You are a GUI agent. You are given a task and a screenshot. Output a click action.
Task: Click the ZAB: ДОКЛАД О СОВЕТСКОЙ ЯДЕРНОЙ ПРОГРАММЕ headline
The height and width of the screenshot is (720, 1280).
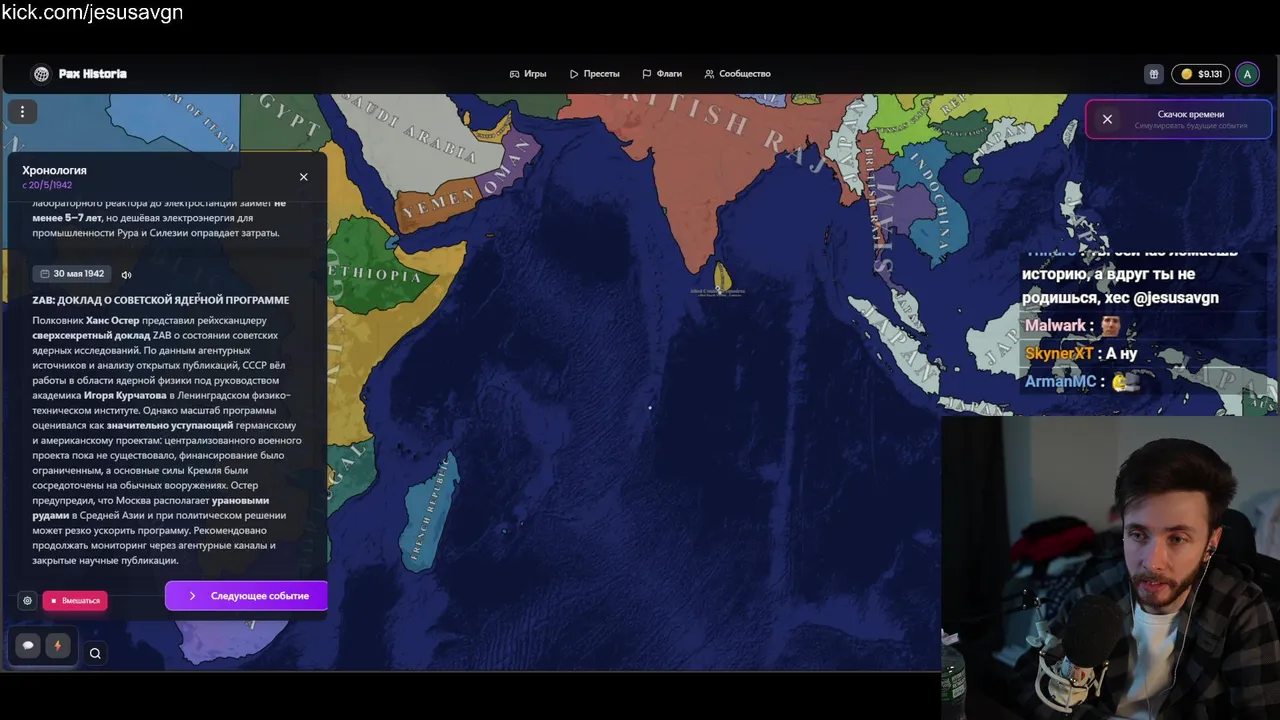pos(161,300)
